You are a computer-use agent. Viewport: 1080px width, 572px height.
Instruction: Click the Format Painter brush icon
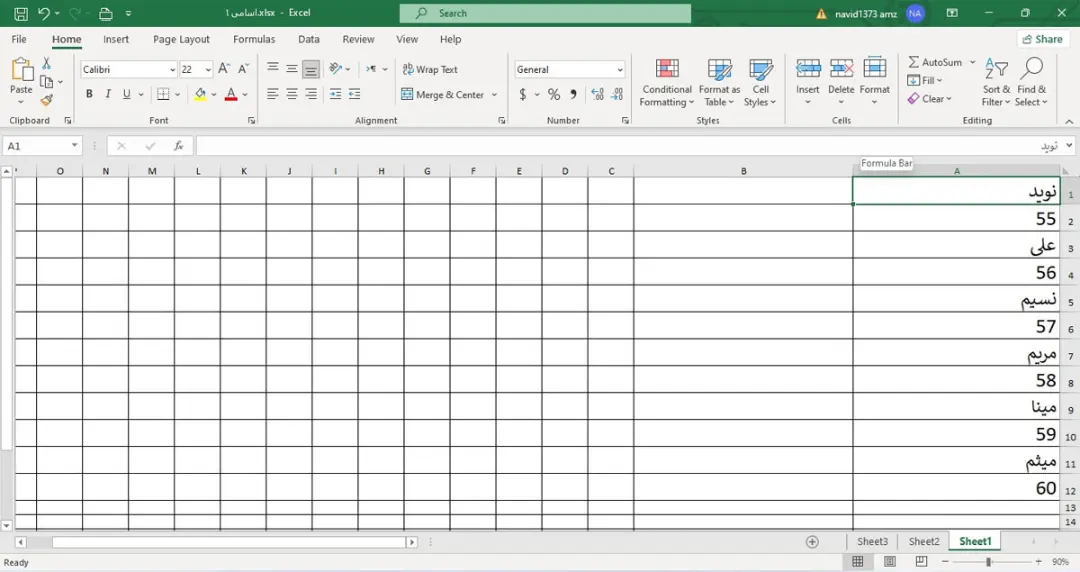[x=46, y=101]
